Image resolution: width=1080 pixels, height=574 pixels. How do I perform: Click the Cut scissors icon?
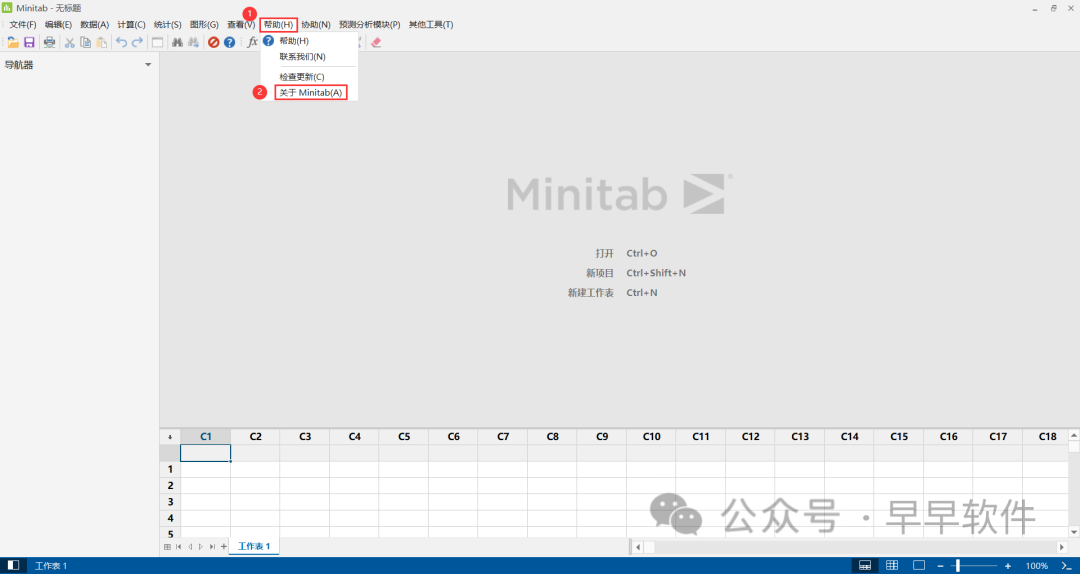70,42
